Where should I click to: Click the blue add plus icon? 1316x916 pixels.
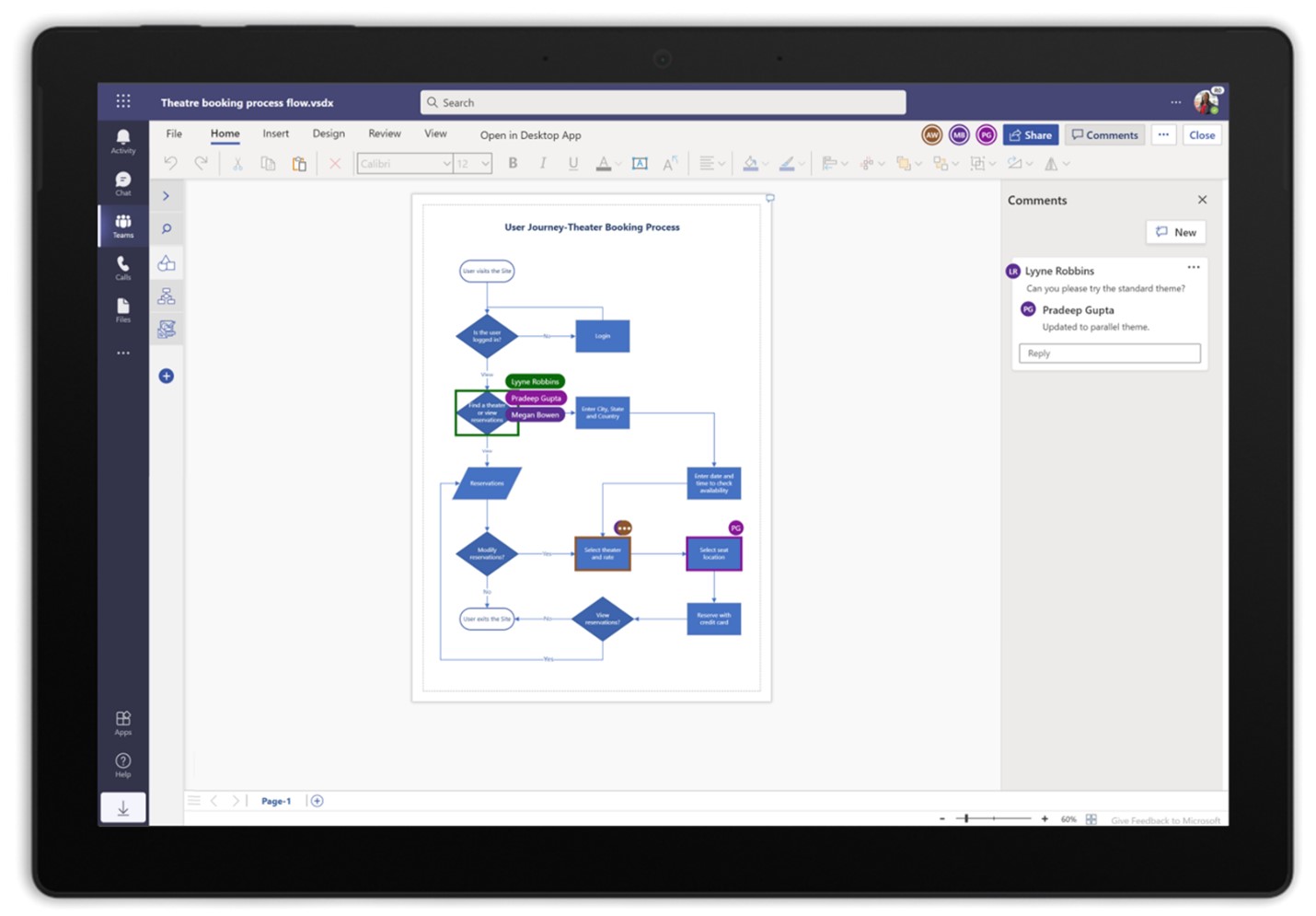point(167,376)
